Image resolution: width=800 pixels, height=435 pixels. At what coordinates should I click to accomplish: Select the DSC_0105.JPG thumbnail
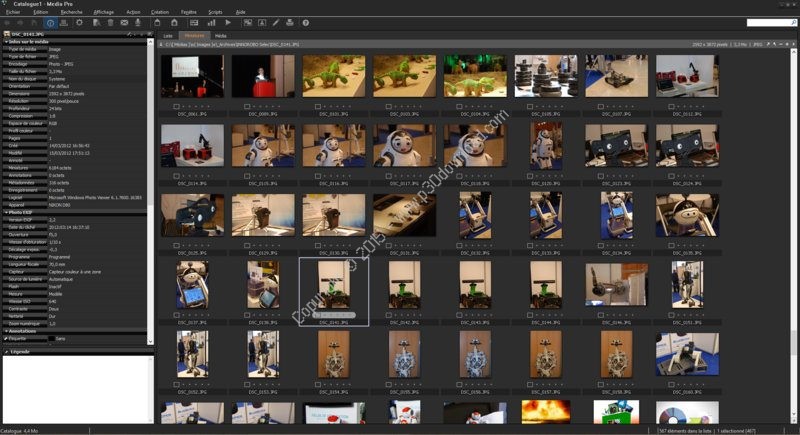[546, 76]
